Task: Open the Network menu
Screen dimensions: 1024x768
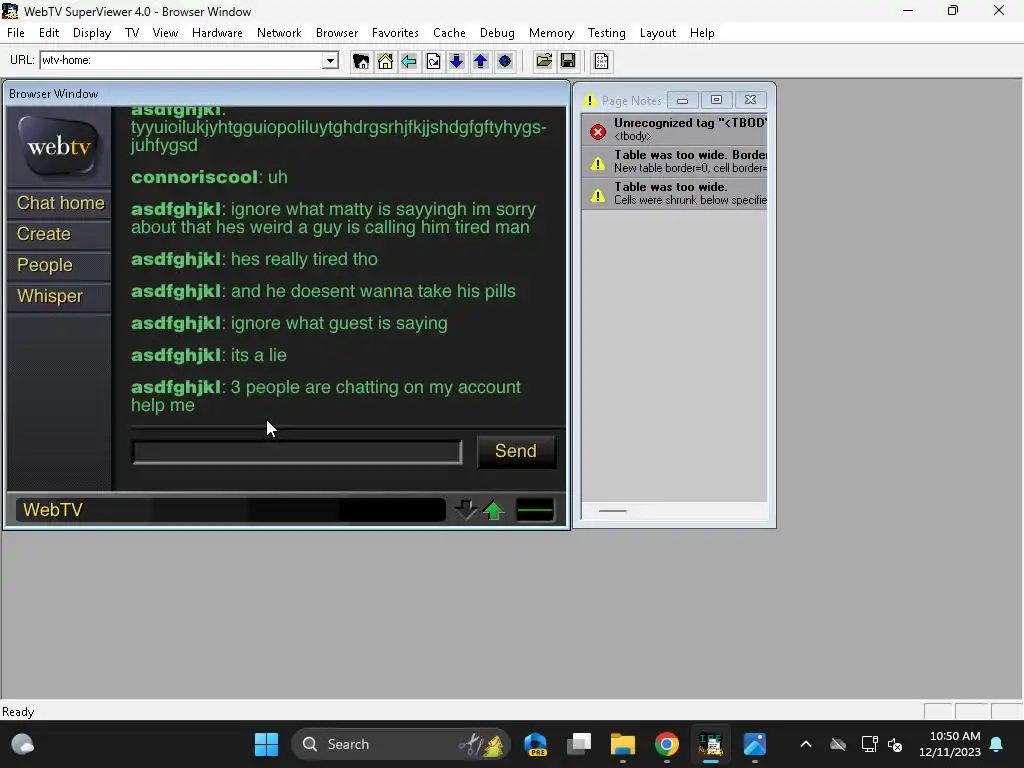Action: pos(279,33)
